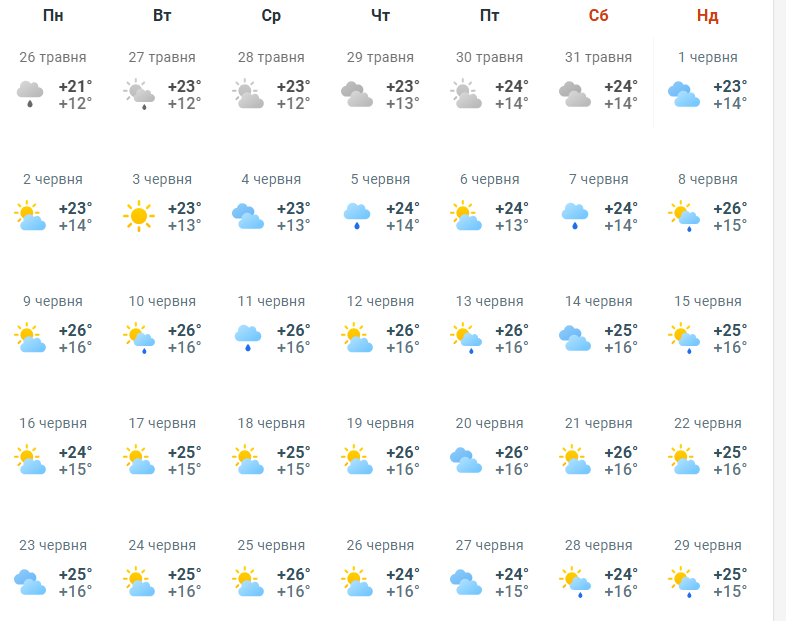
Task: Click the 25 червня date label
Action: click(271, 545)
